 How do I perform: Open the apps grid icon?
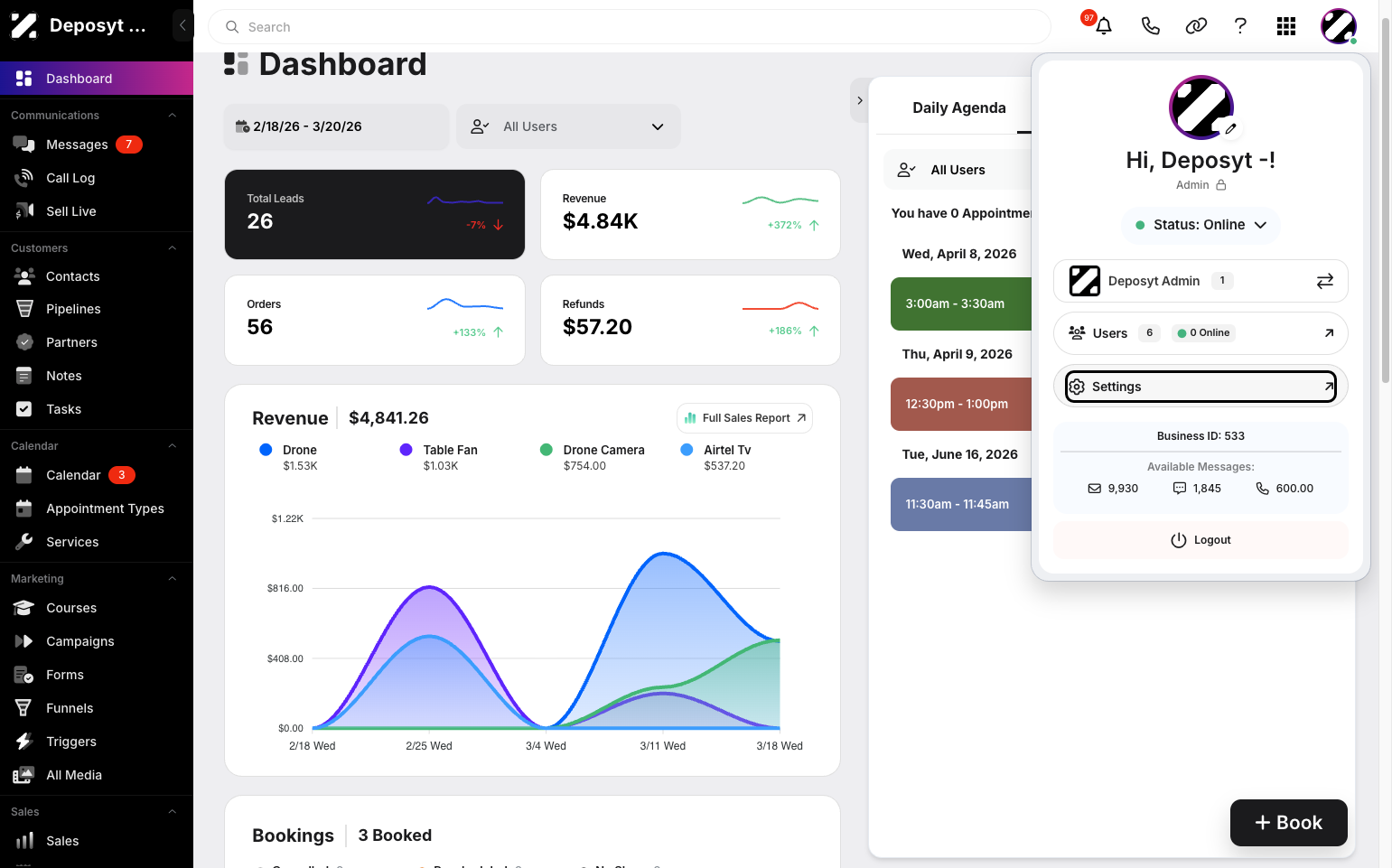[1286, 26]
